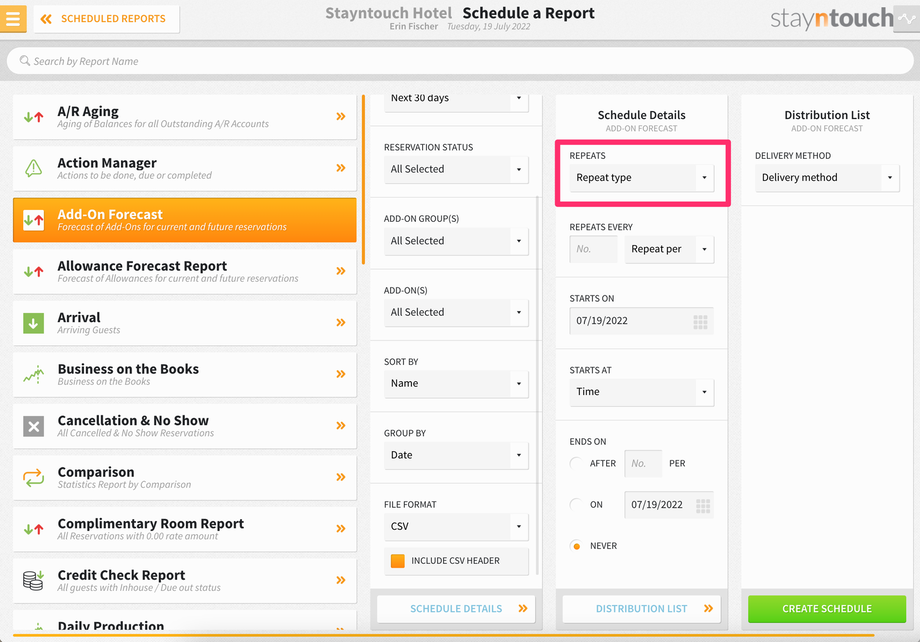Open the Group By Date dropdown
Screen dimensions: 920x642
(x=456, y=455)
